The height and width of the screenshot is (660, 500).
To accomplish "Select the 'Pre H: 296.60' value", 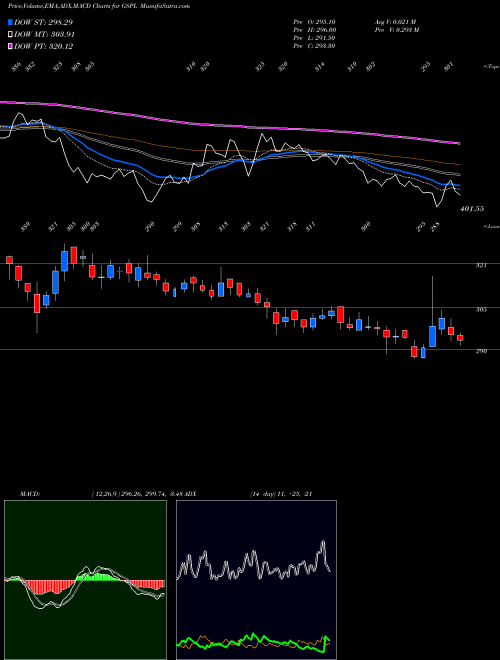I will click(x=314, y=30).
